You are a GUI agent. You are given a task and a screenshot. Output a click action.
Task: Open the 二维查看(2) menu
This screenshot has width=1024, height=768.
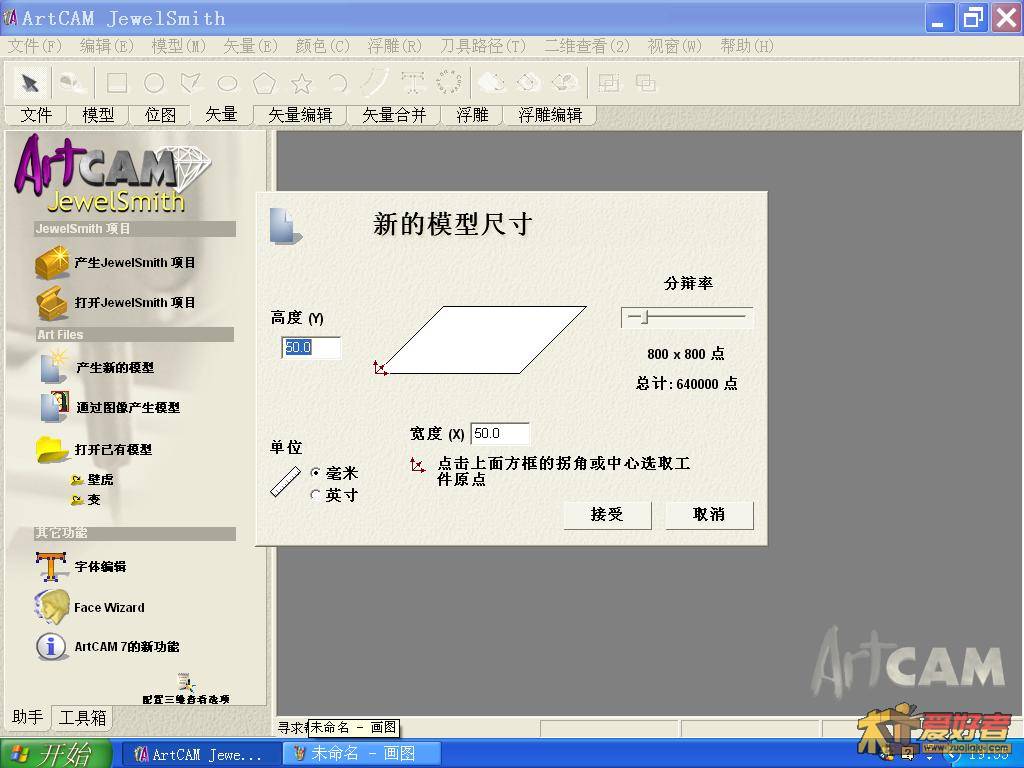587,46
